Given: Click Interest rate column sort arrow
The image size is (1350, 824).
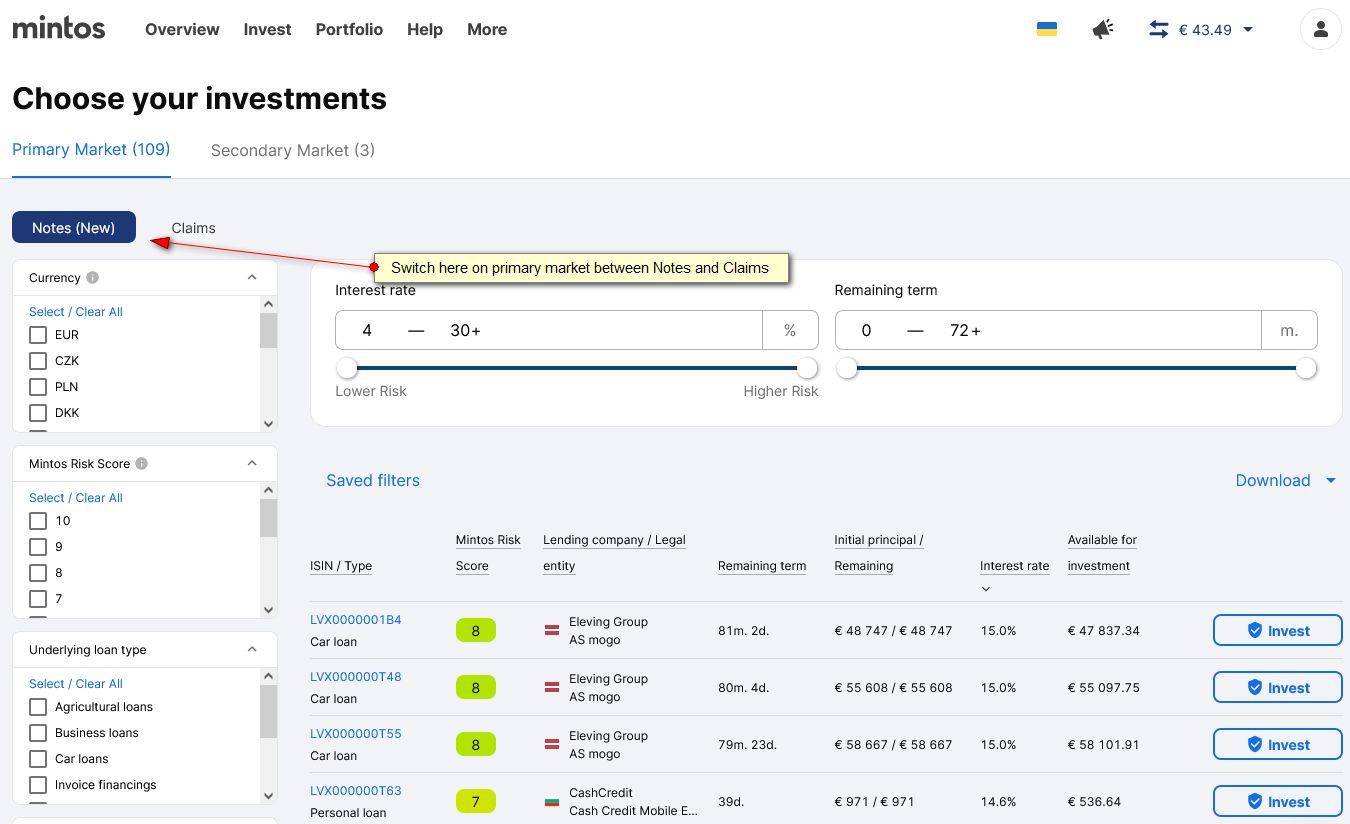Looking at the screenshot, I should (x=986, y=589).
